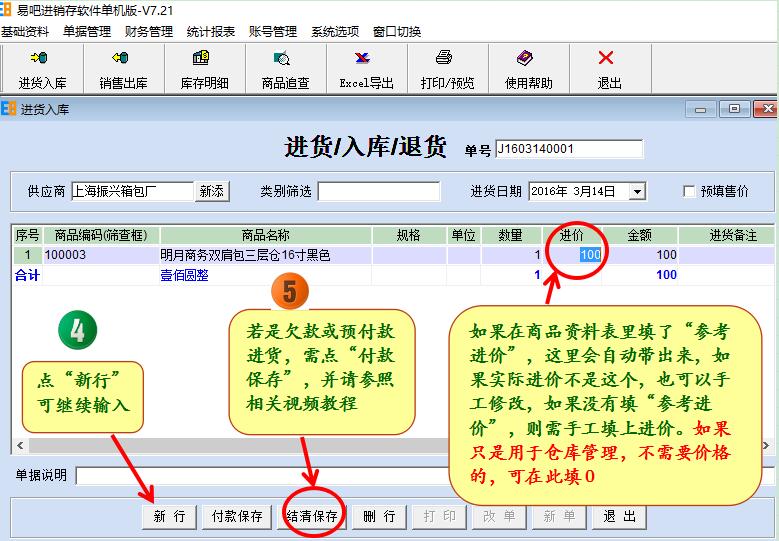Click the Excel导出 export icon

(366, 68)
